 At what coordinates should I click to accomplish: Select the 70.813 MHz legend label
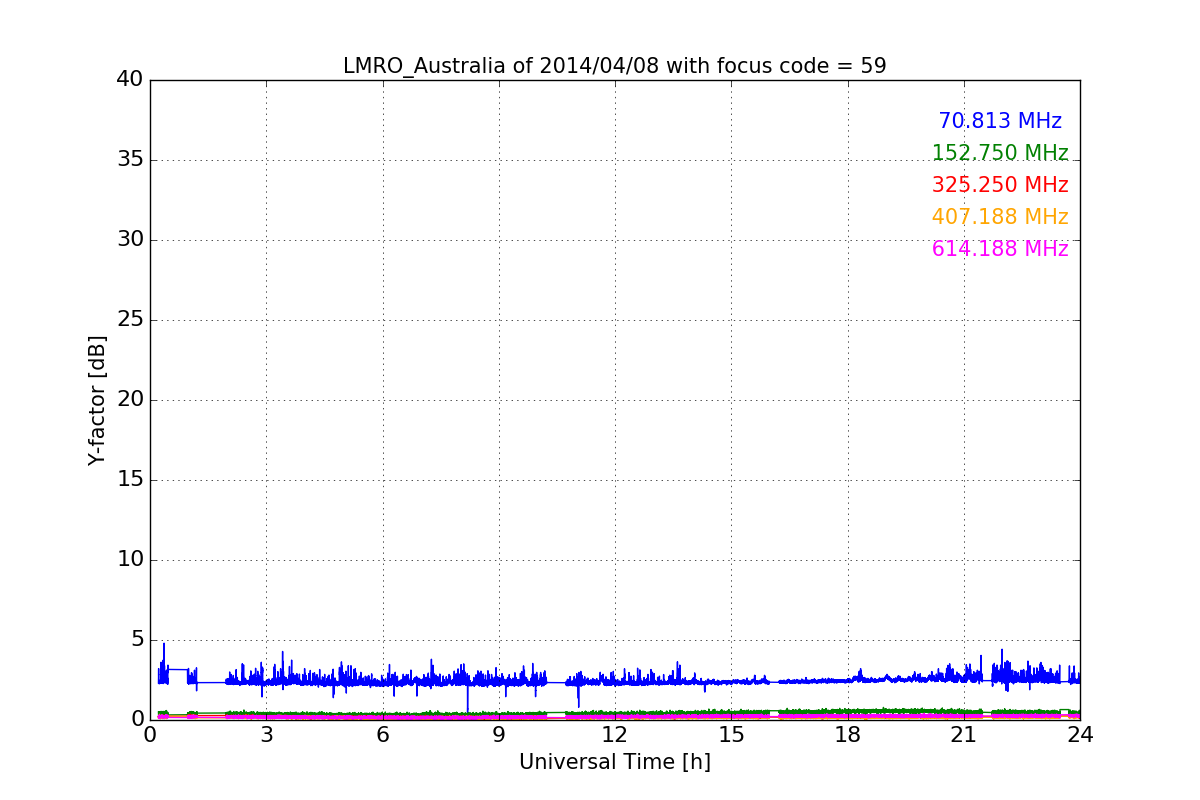(x=1000, y=121)
